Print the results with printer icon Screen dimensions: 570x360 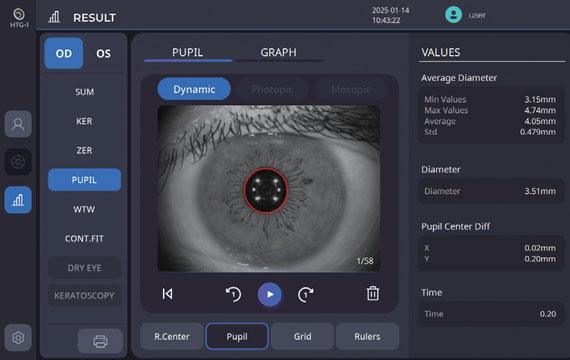point(100,341)
